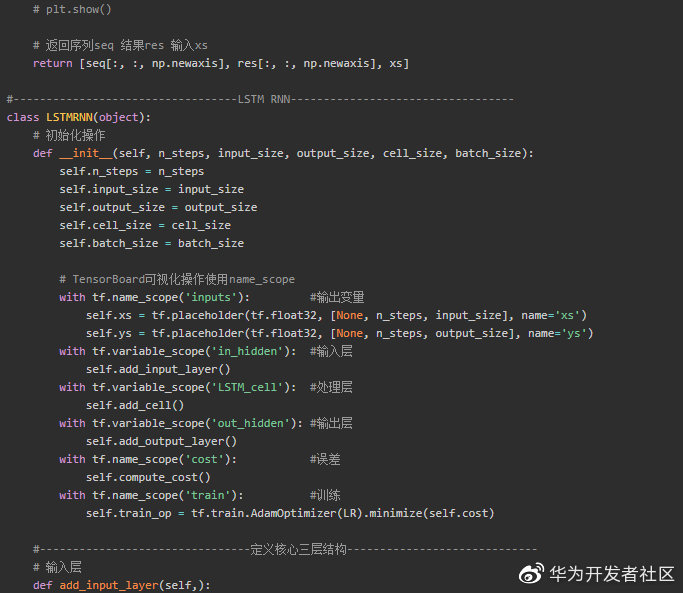Click the 'self.cell_size = cell_size' line
The height and width of the screenshot is (593, 683).
pos(145,225)
